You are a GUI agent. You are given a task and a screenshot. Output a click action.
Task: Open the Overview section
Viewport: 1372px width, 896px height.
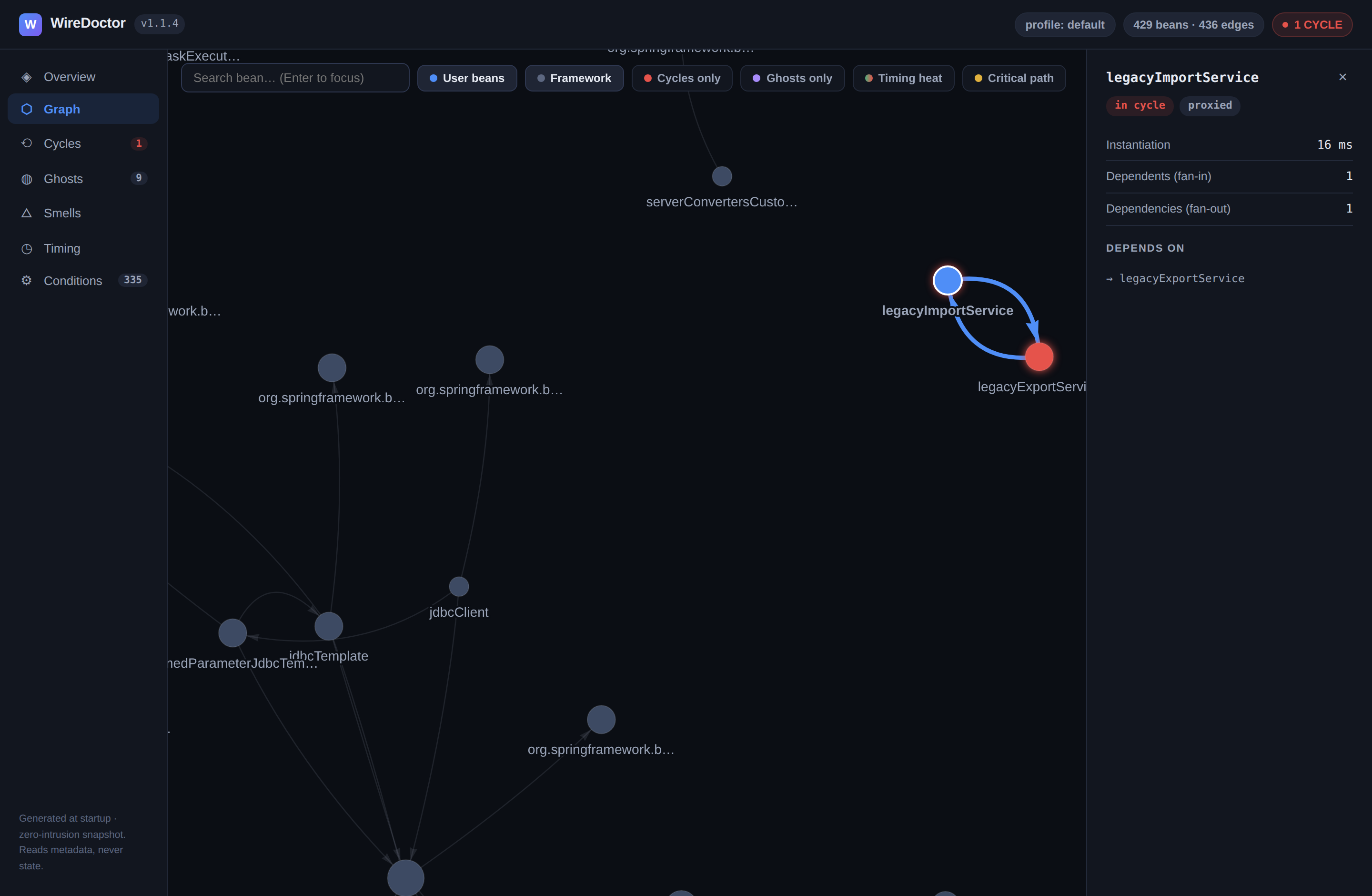tap(83, 77)
